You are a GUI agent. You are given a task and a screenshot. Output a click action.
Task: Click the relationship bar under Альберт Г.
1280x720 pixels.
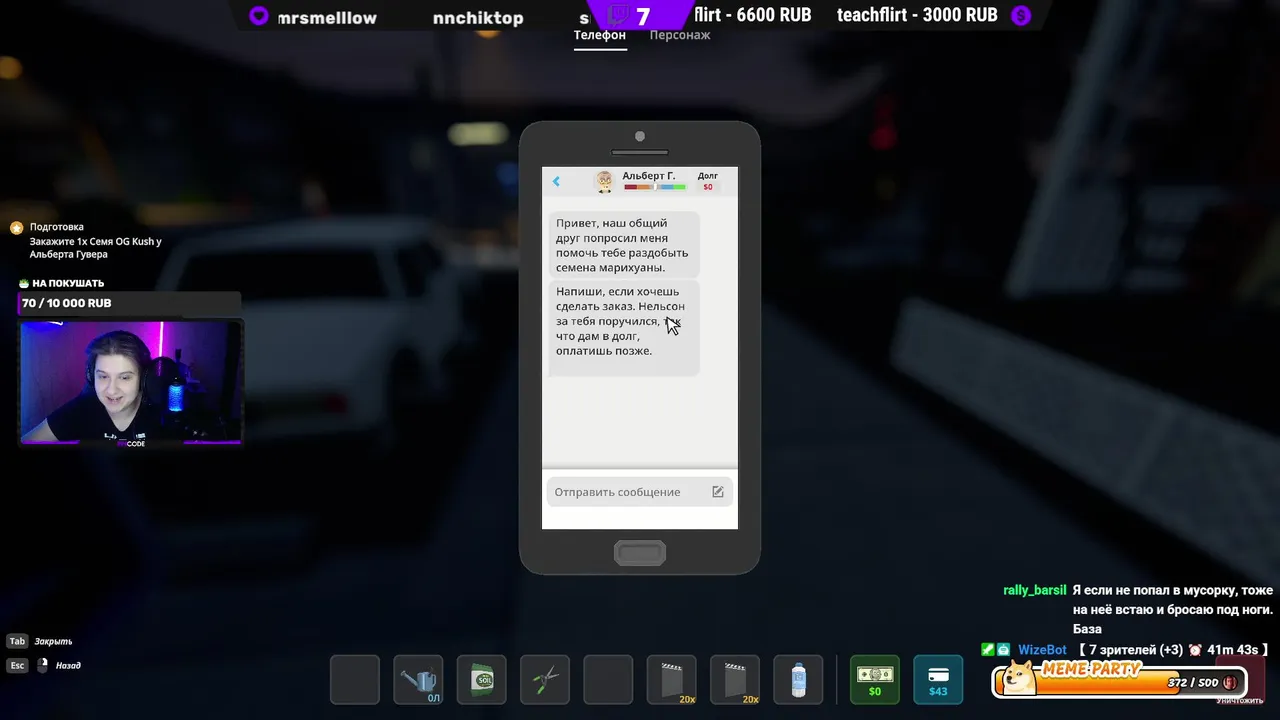tap(655, 187)
